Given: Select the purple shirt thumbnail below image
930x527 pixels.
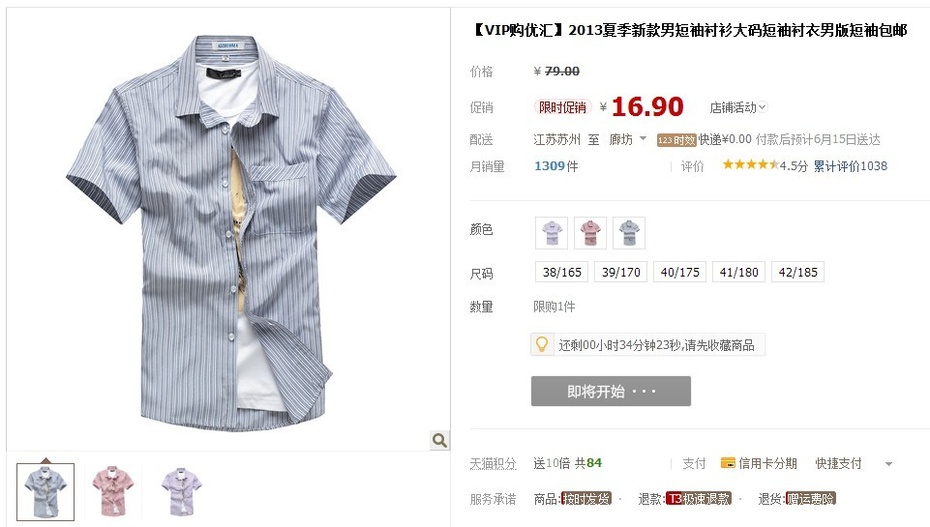Looking at the screenshot, I should click(x=181, y=491).
